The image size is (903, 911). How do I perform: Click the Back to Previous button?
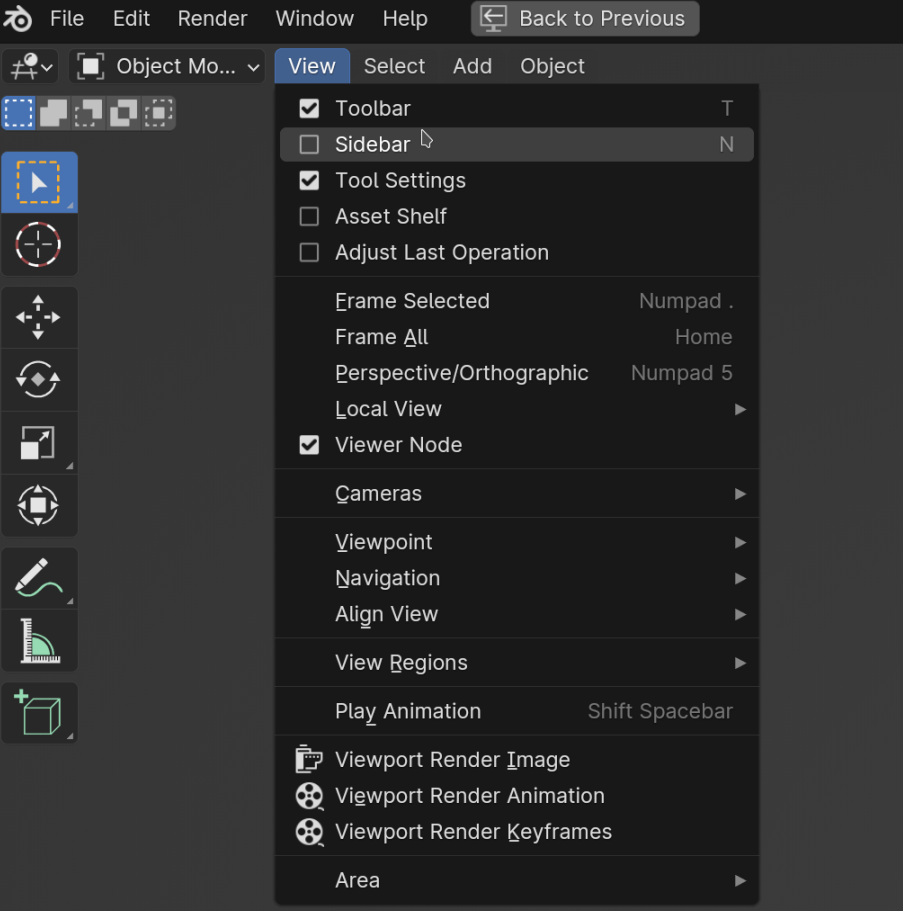coord(585,18)
